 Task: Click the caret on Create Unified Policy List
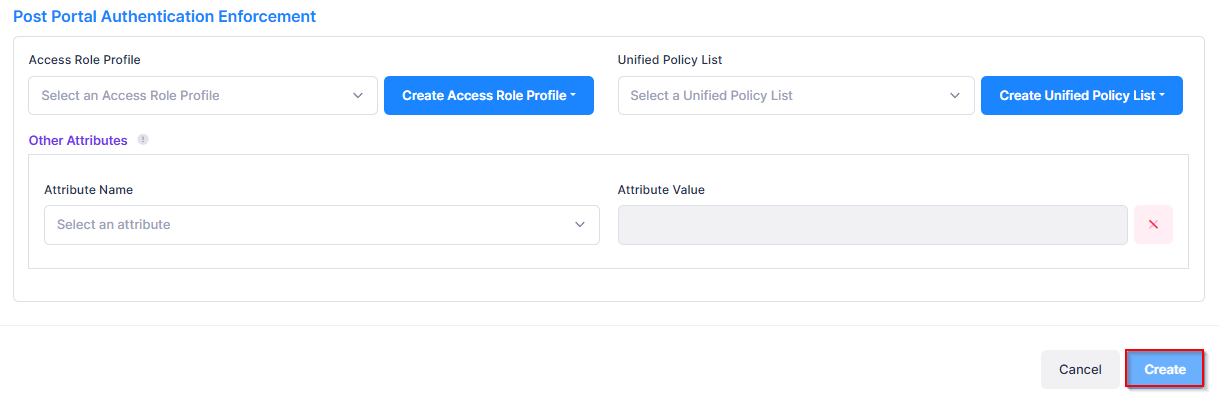pyautogui.click(x=1162, y=96)
